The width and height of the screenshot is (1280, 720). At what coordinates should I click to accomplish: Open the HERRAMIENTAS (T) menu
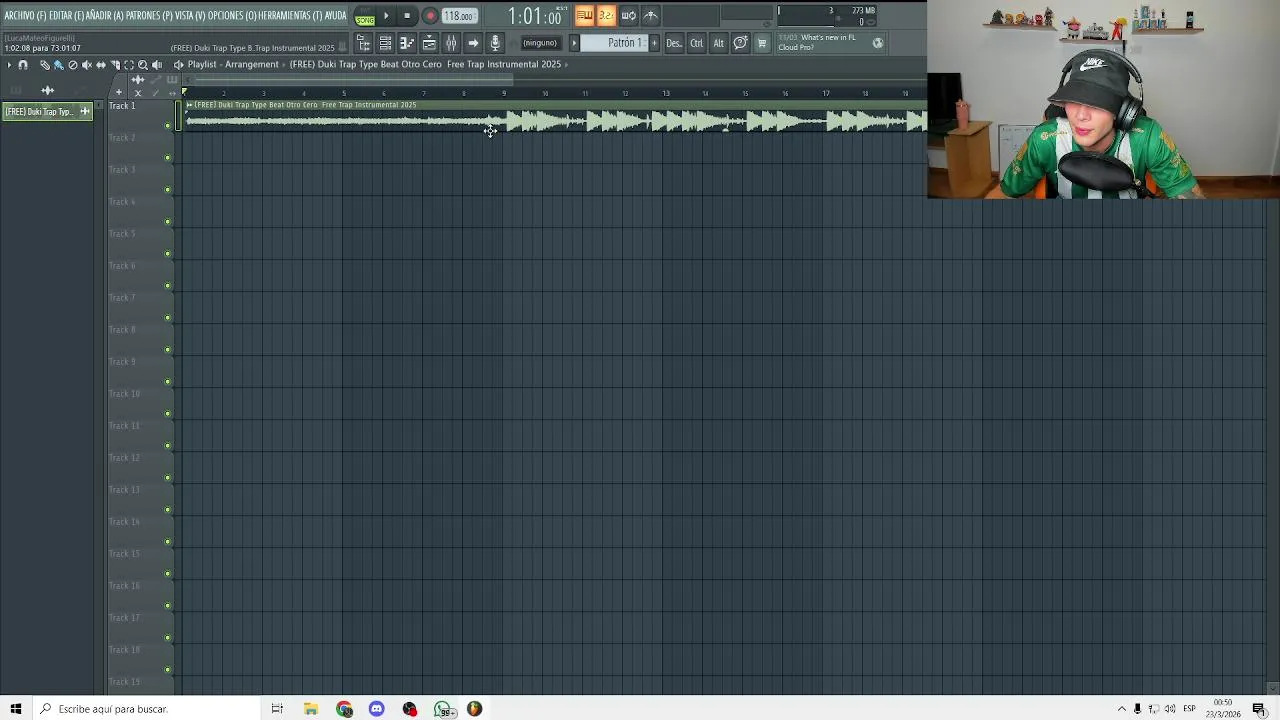pos(289,16)
